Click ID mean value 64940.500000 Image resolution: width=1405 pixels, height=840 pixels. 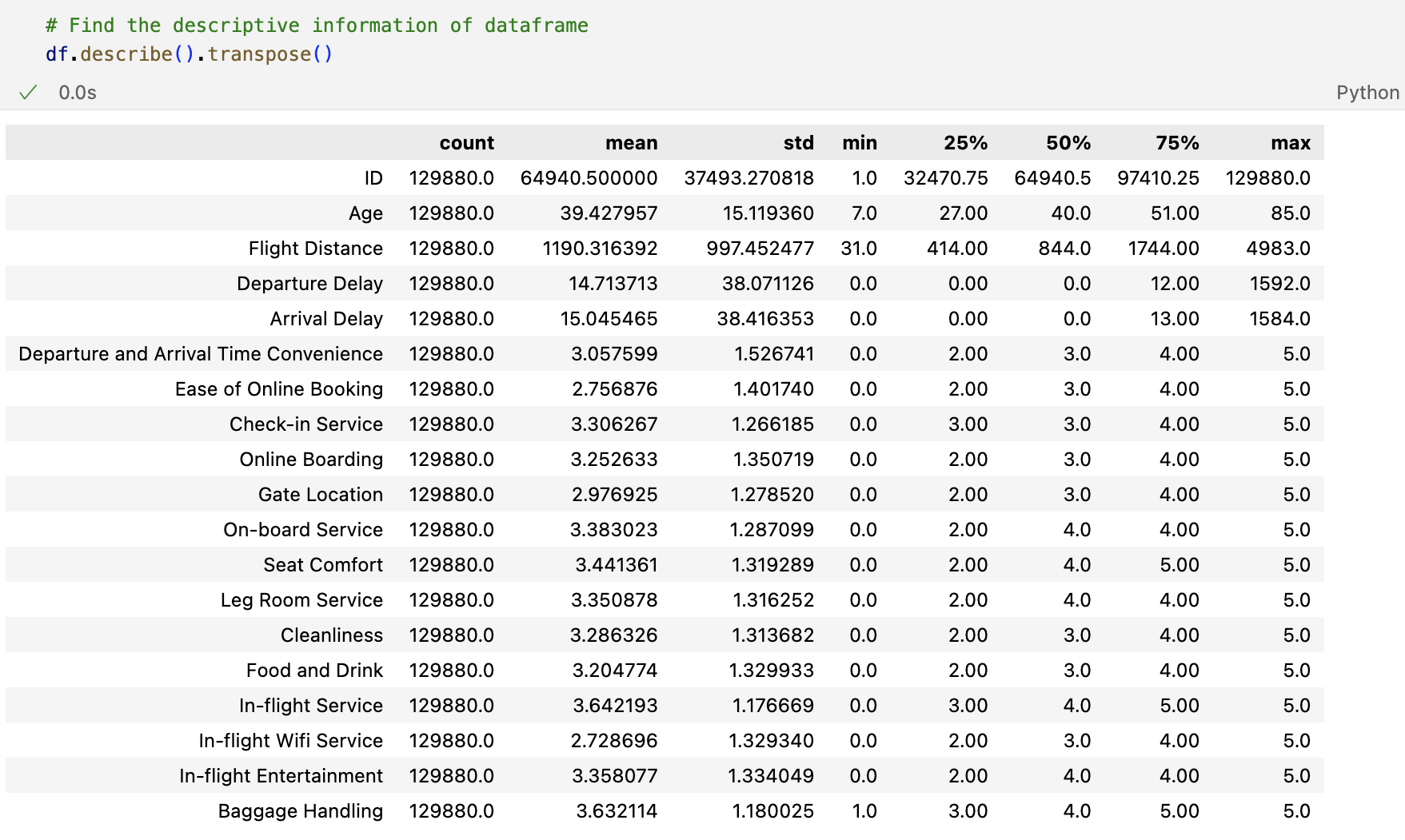(589, 178)
